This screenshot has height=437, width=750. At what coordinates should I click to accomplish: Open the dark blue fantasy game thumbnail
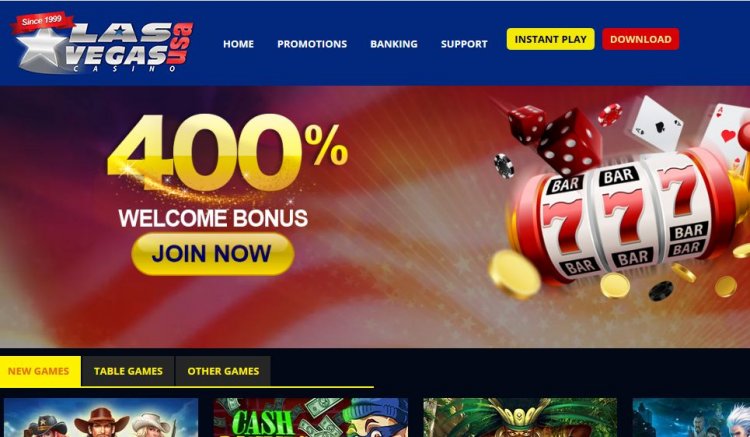pyautogui.click(x=691, y=417)
